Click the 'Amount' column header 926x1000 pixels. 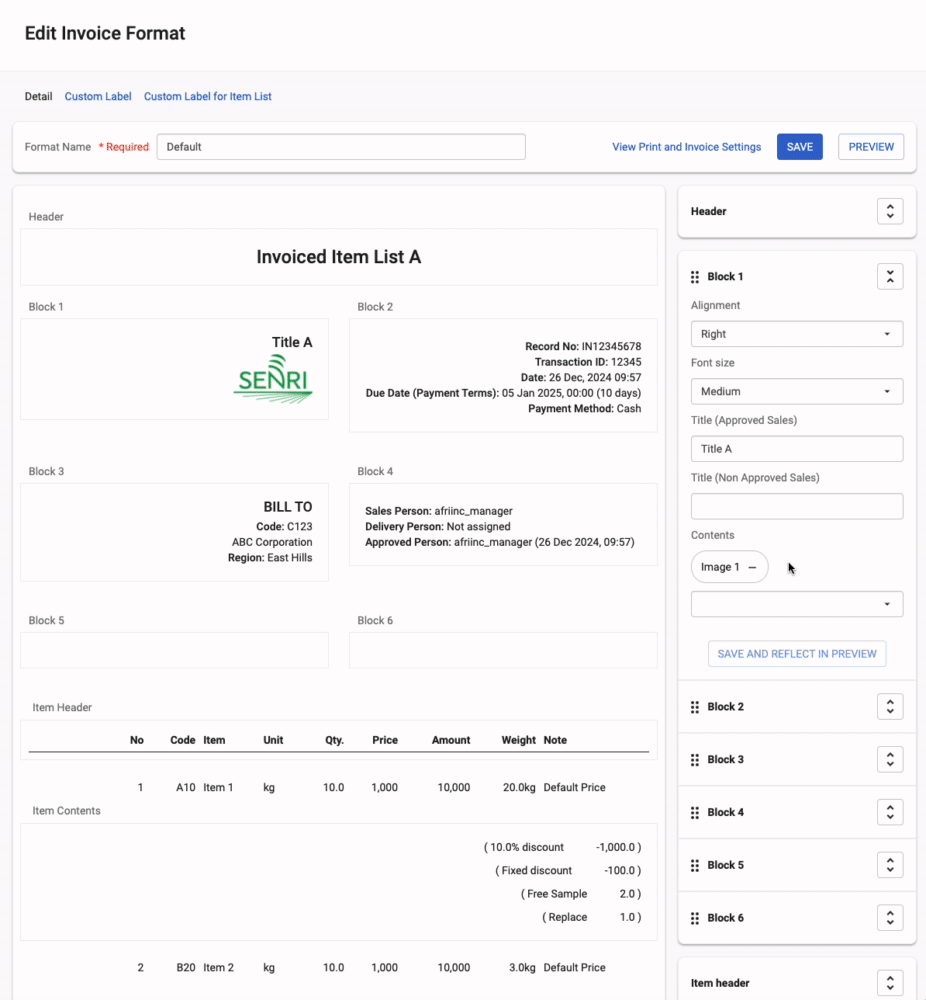coord(451,740)
